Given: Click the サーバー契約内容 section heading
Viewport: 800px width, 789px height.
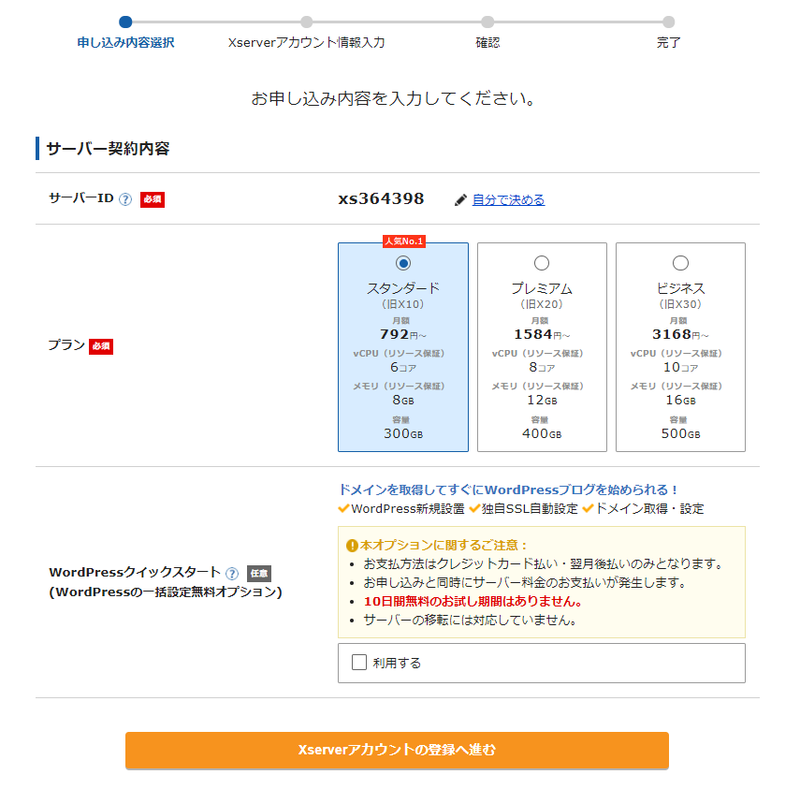Looking at the screenshot, I should click(x=108, y=149).
